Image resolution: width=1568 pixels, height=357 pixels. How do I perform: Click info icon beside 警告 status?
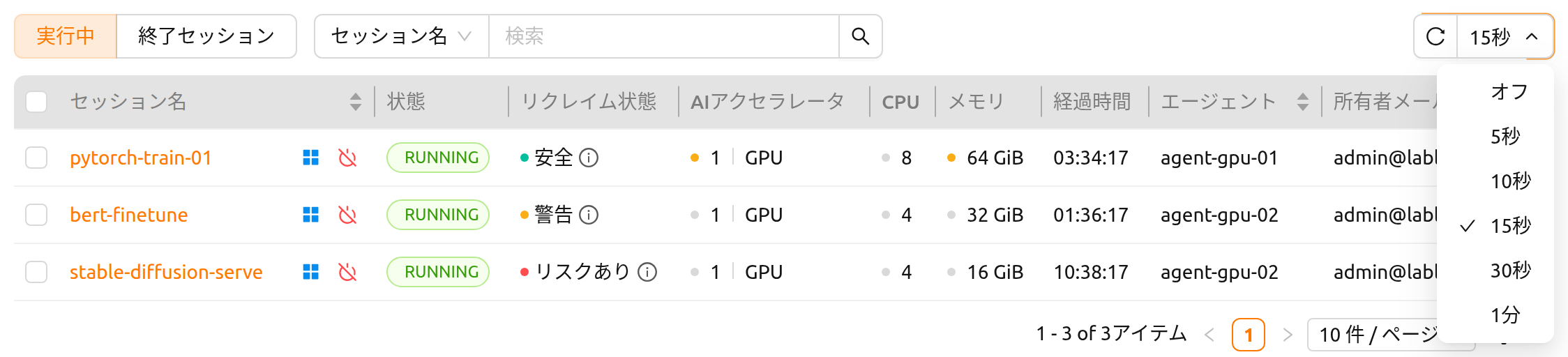[x=589, y=215]
